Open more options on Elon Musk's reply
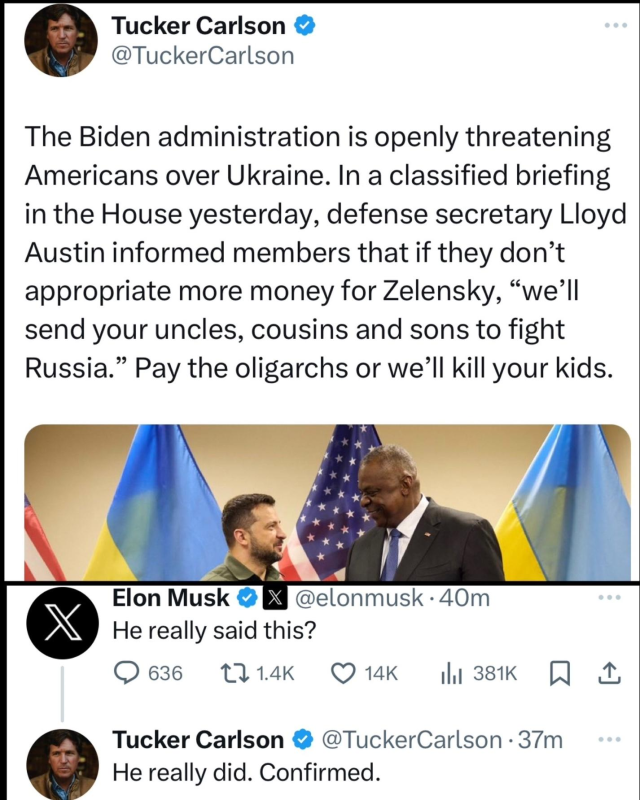This screenshot has height=800, width=640. 608,598
